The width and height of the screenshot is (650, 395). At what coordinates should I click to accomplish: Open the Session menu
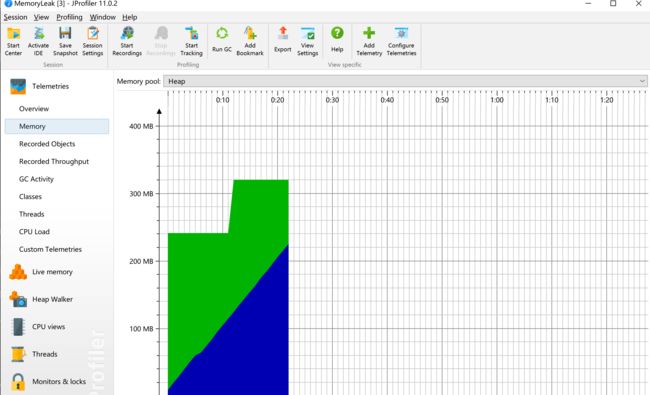tap(15, 17)
